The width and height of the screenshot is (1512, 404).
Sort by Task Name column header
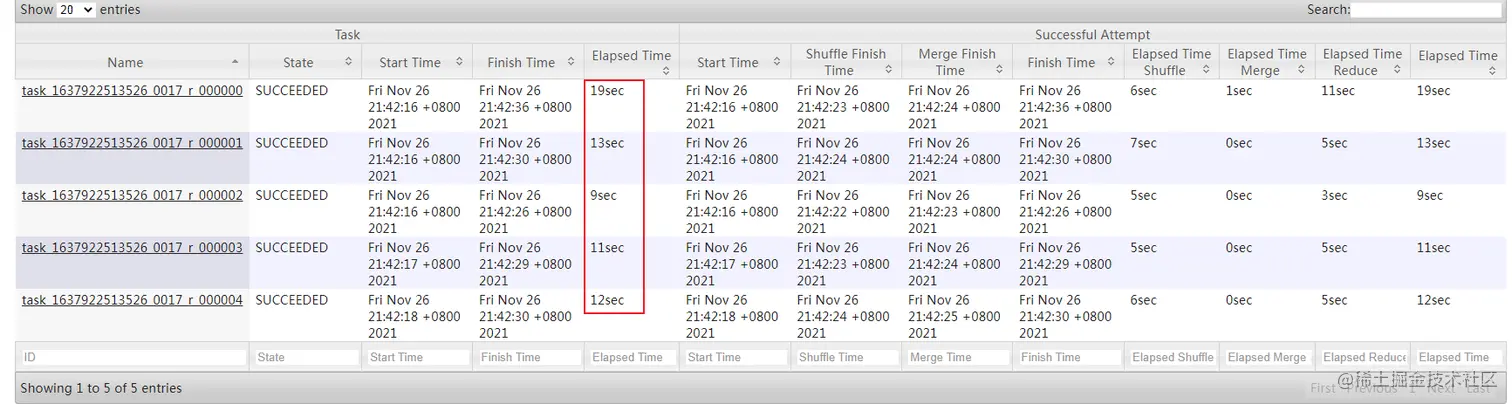[132, 62]
